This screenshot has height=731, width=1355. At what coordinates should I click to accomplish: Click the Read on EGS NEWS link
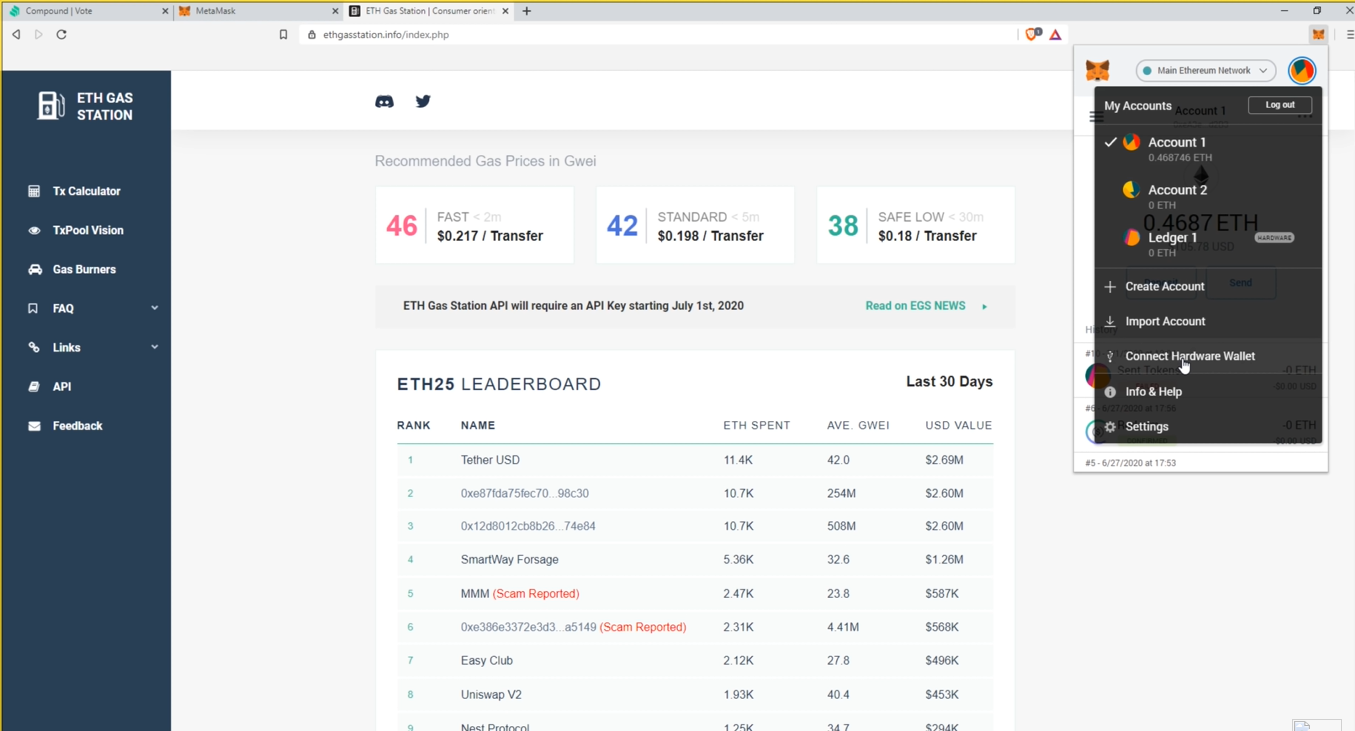point(926,306)
